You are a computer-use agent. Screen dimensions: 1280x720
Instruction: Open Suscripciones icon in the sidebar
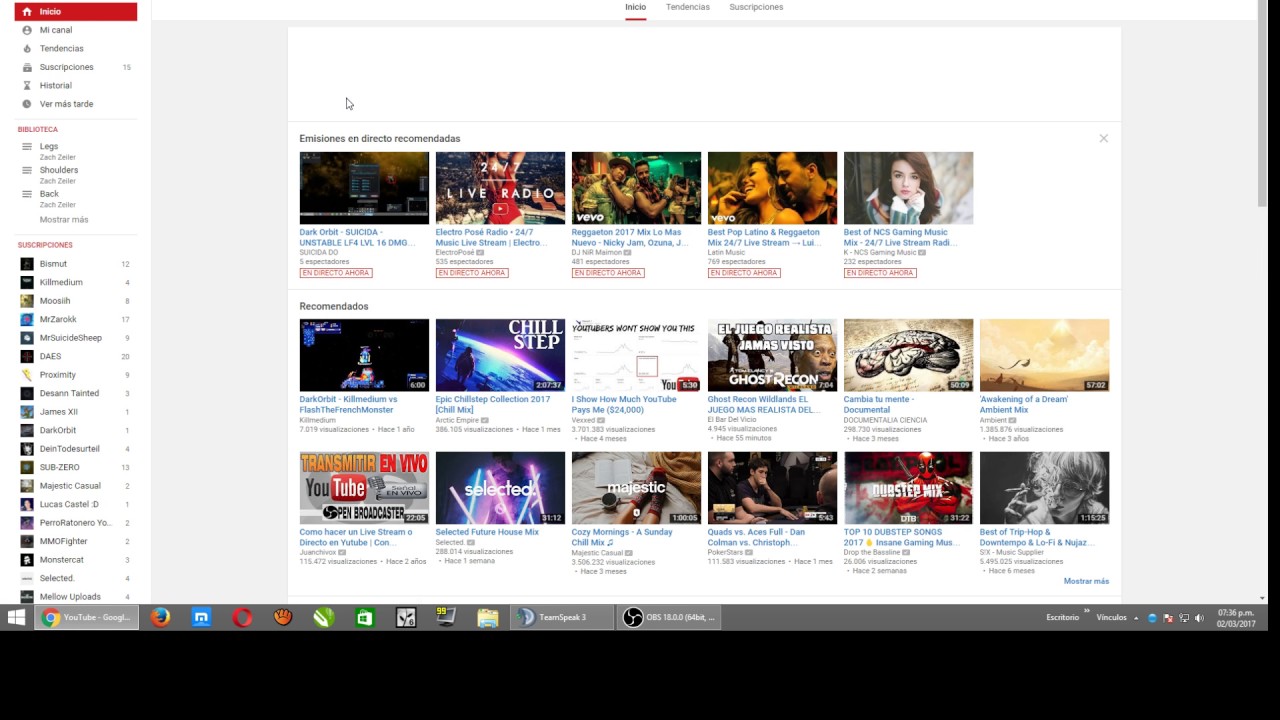27,67
